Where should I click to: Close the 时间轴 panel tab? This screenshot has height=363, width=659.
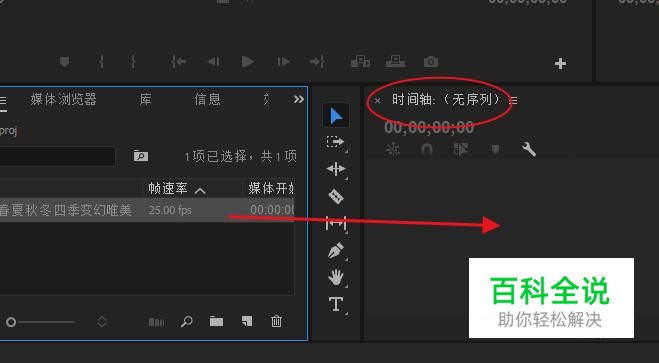click(x=377, y=100)
